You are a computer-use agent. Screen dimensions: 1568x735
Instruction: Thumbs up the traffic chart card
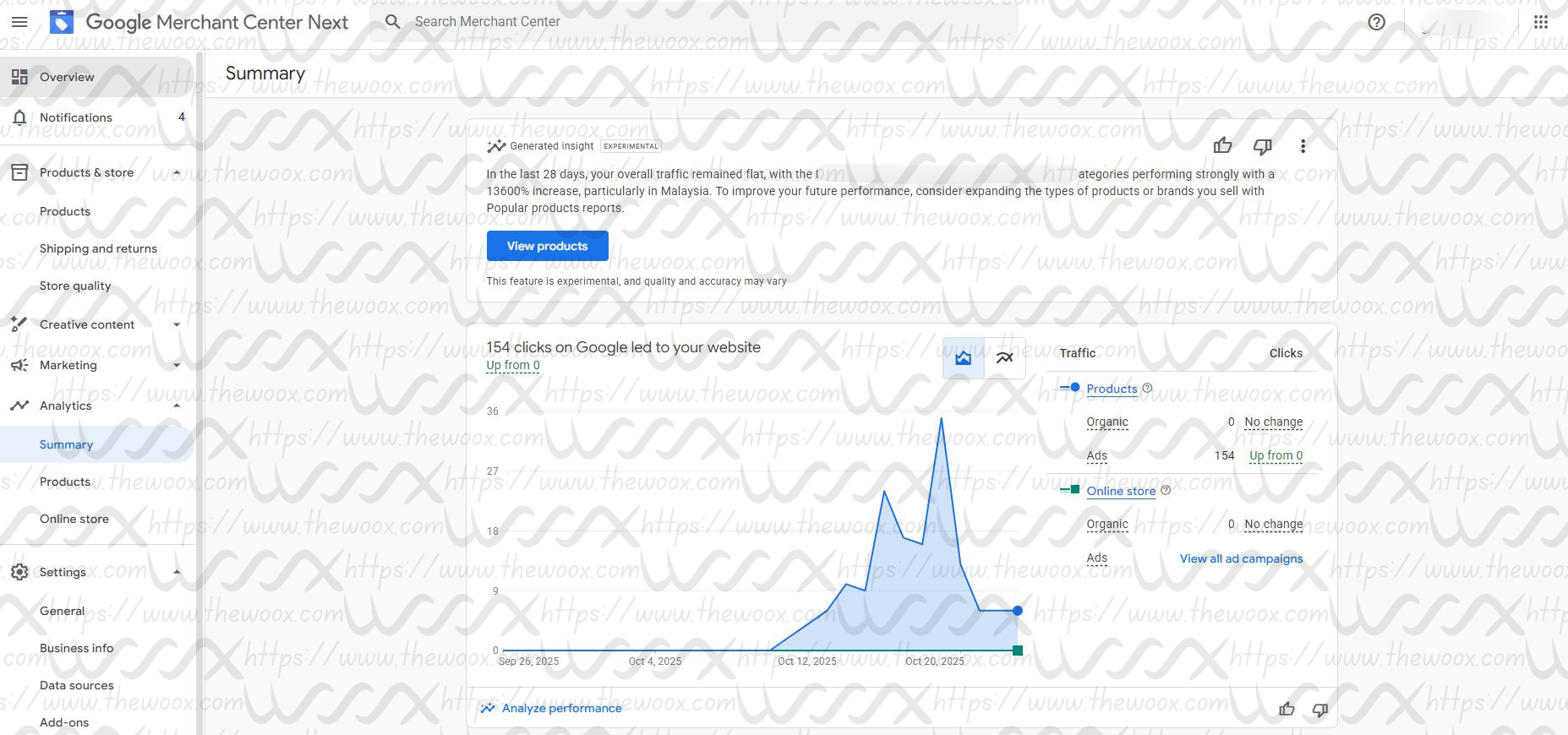[x=1287, y=709]
